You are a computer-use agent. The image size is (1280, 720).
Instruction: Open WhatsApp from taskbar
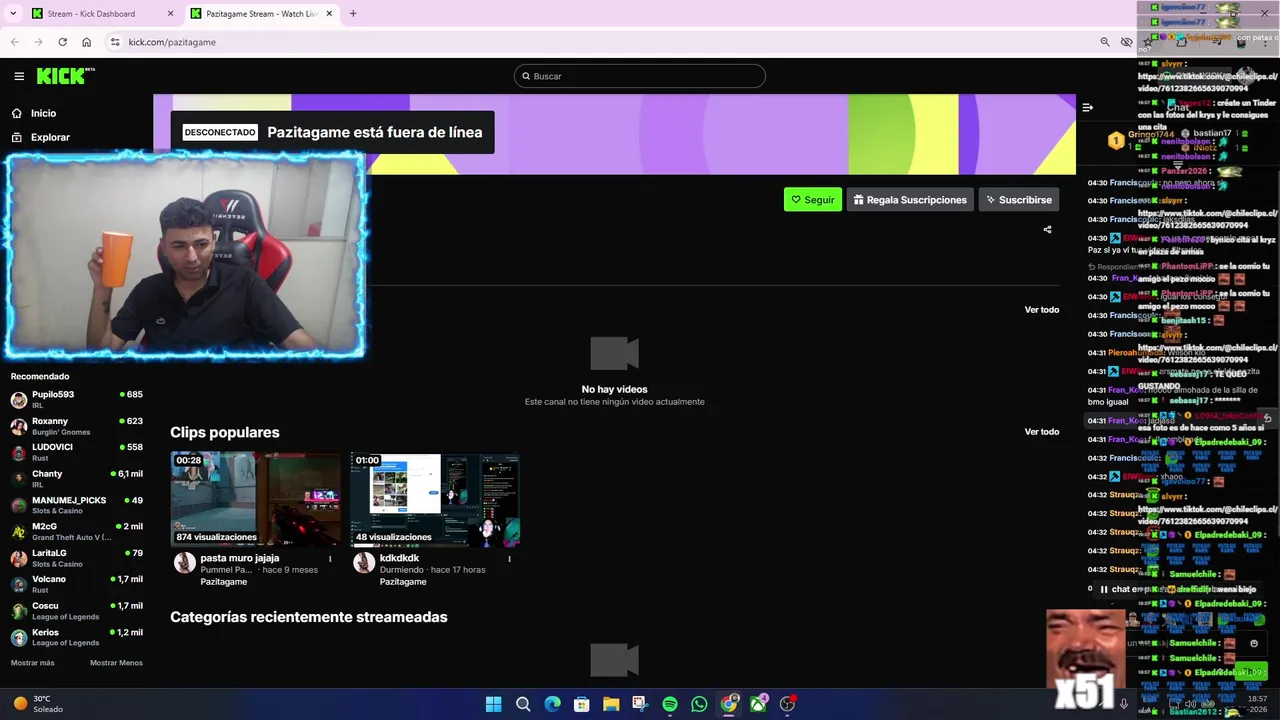(699, 704)
